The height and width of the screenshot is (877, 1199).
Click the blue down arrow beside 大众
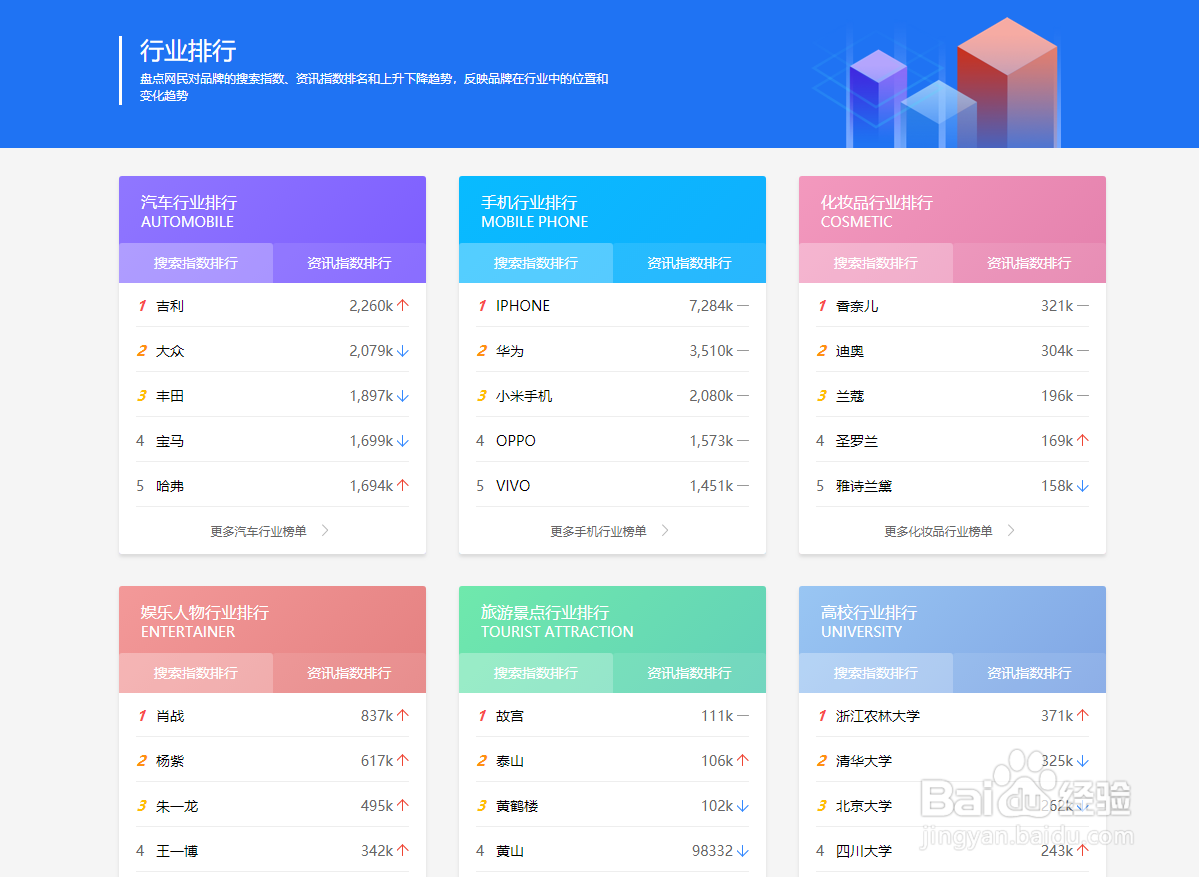pyautogui.click(x=404, y=350)
